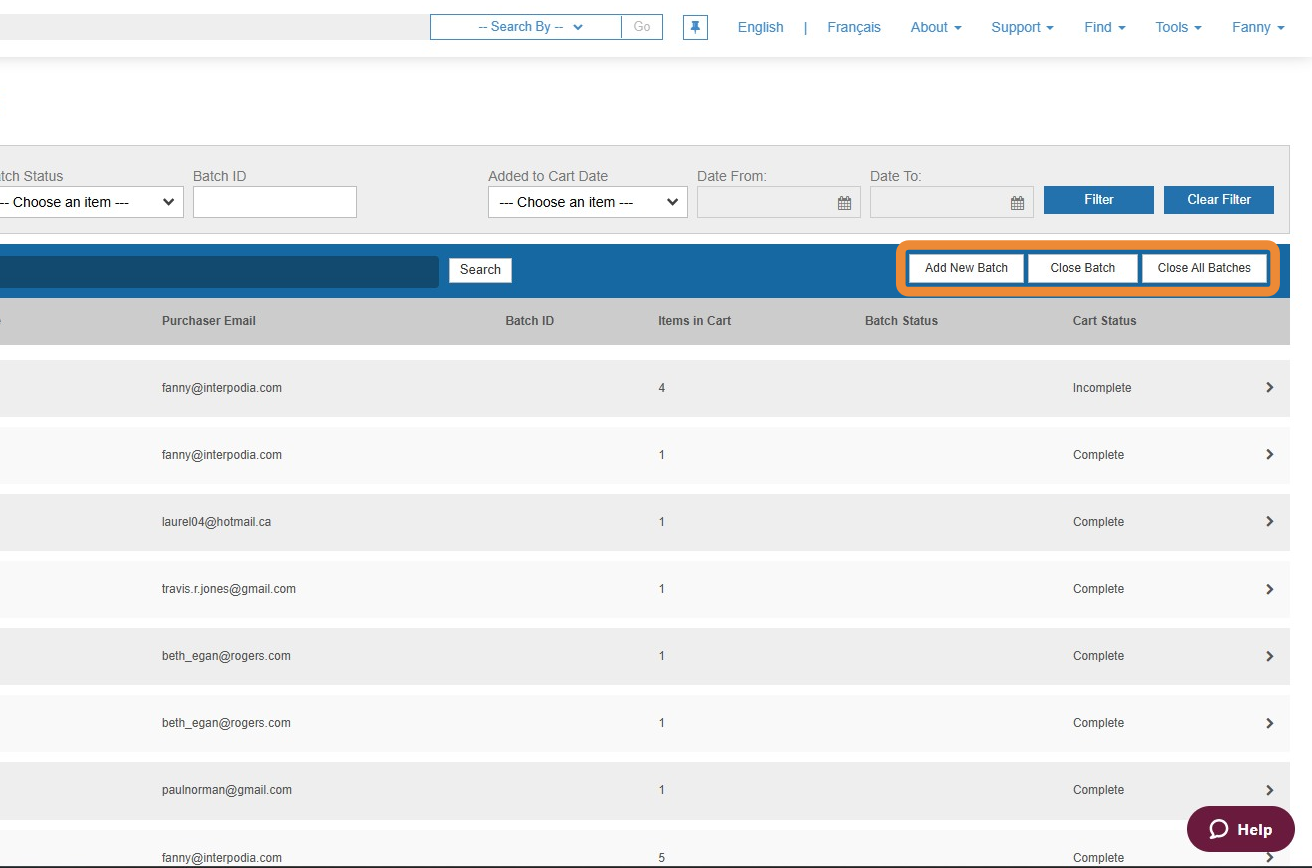Click the Add New Batch button
This screenshot has width=1312, height=868.
(x=966, y=268)
